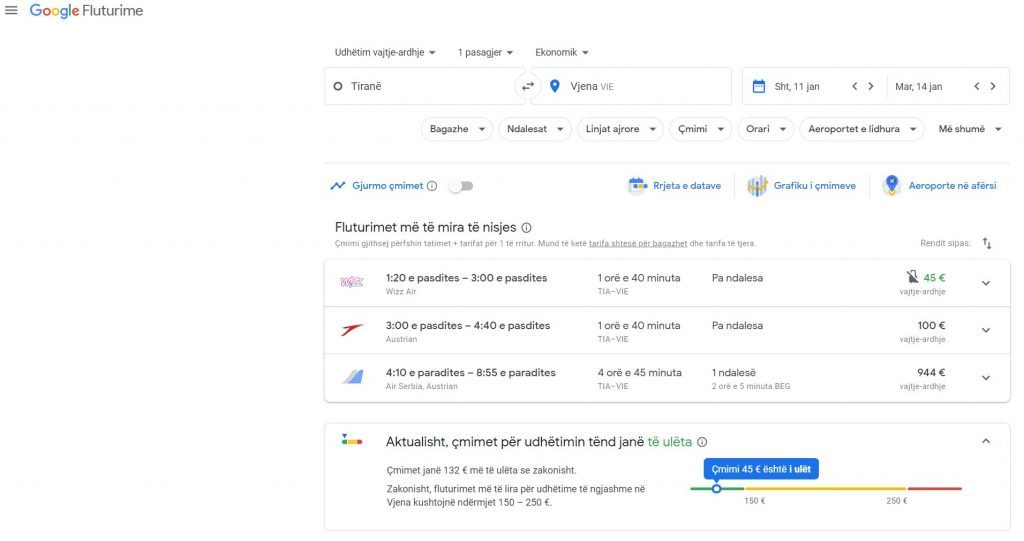Open the Ekonomik cabin class dropdown
The width and height of the screenshot is (1024, 541).
coord(562,52)
